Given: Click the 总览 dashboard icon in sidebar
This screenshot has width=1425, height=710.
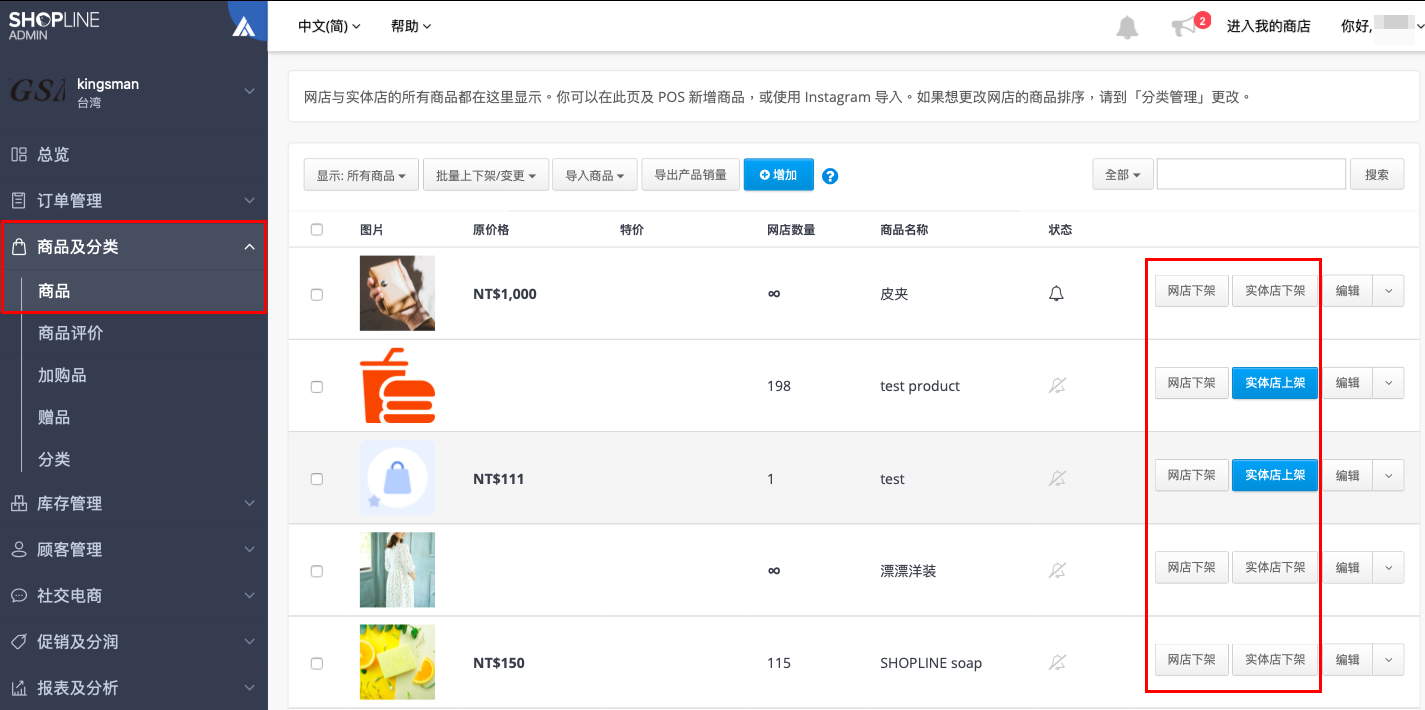Looking at the screenshot, I should point(19,154).
